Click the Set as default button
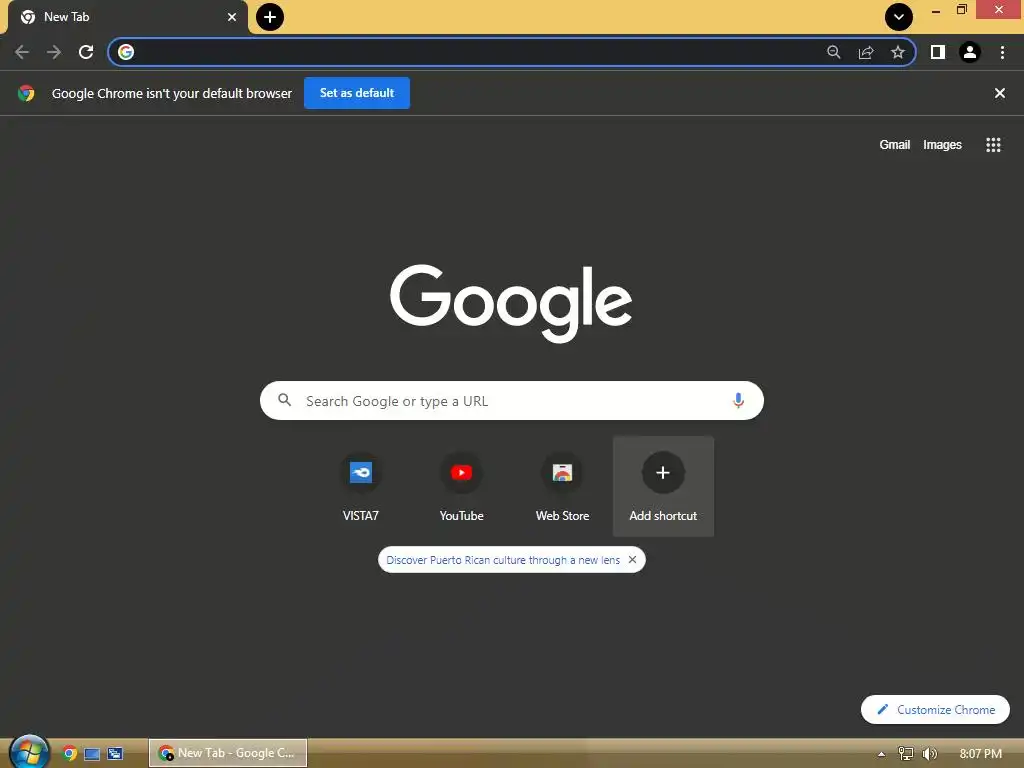 click(357, 93)
